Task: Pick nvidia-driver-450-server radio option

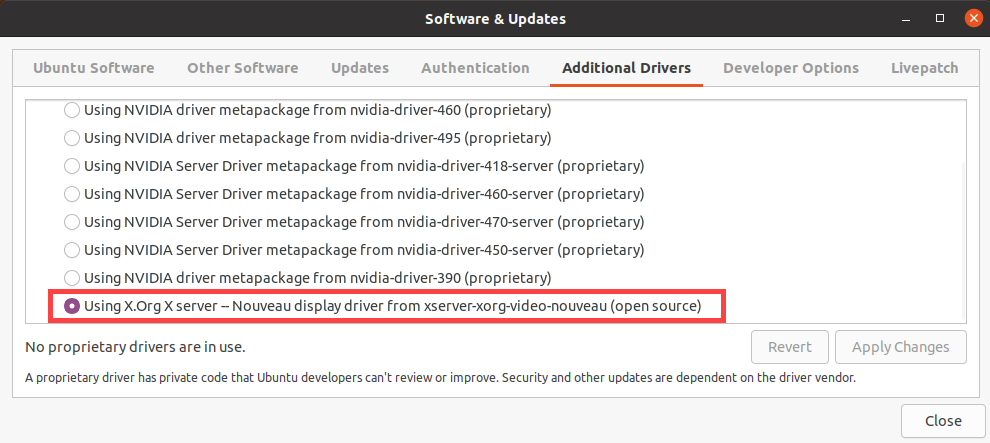Action: [72, 250]
